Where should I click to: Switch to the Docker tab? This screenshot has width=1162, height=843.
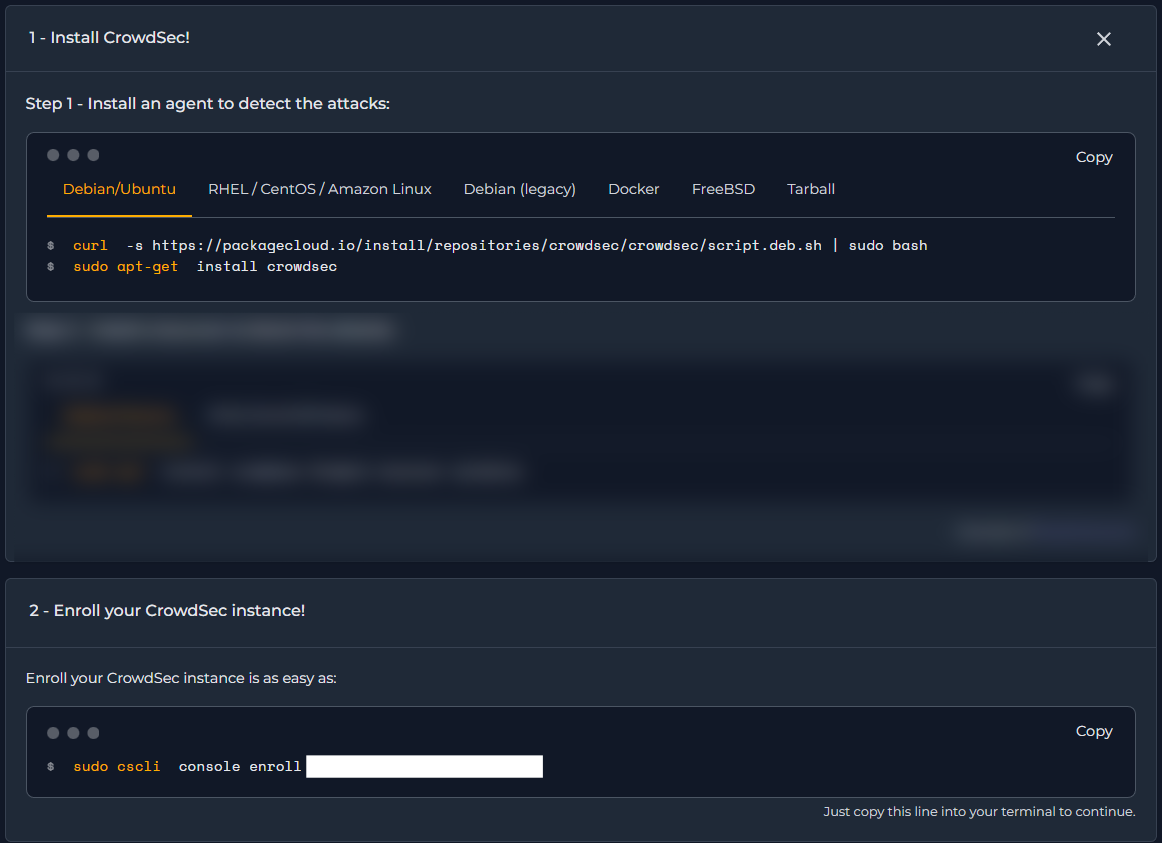pyautogui.click(x=634, y=189)
